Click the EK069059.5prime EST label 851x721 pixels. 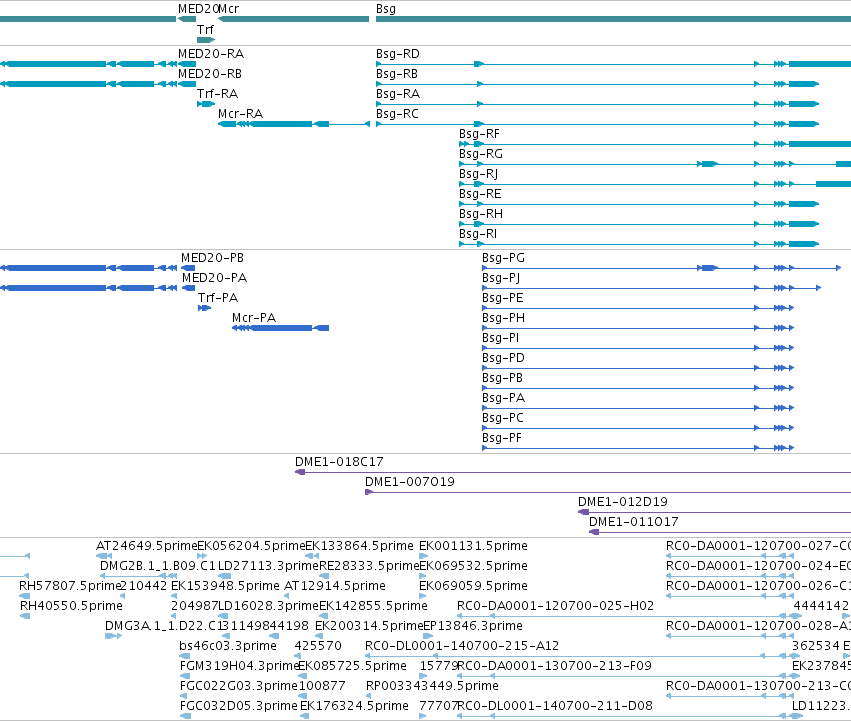tap(473, 586)
